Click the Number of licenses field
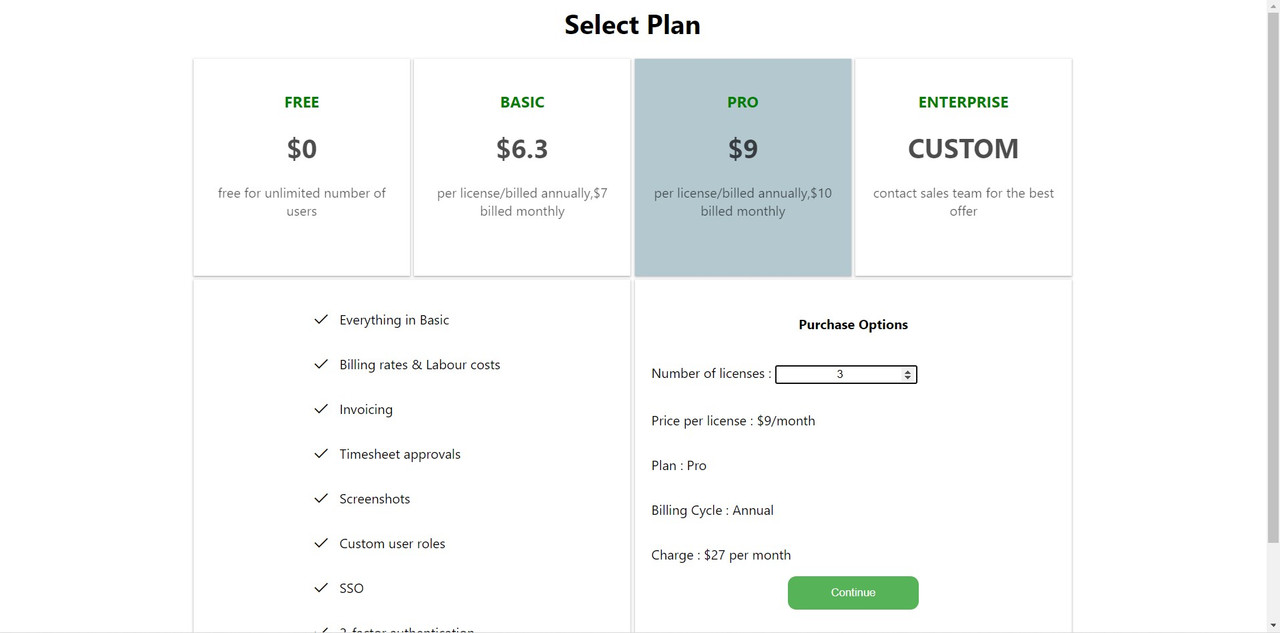Image resolution: width=1280 pixels, height=633 pixels. (x=838, y=374)
